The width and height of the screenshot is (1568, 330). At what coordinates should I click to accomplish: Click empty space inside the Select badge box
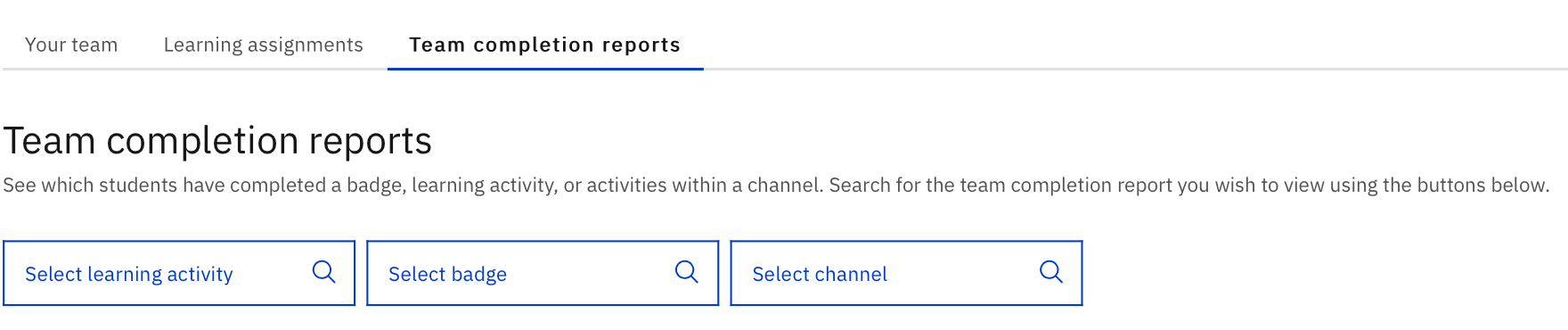coord(588,273)
